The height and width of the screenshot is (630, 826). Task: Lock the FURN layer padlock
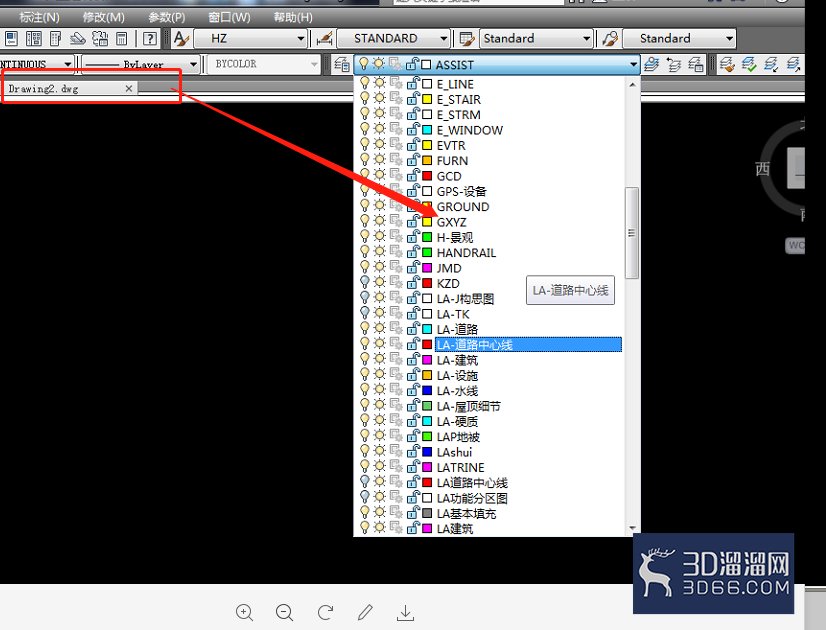pos(413,160)
